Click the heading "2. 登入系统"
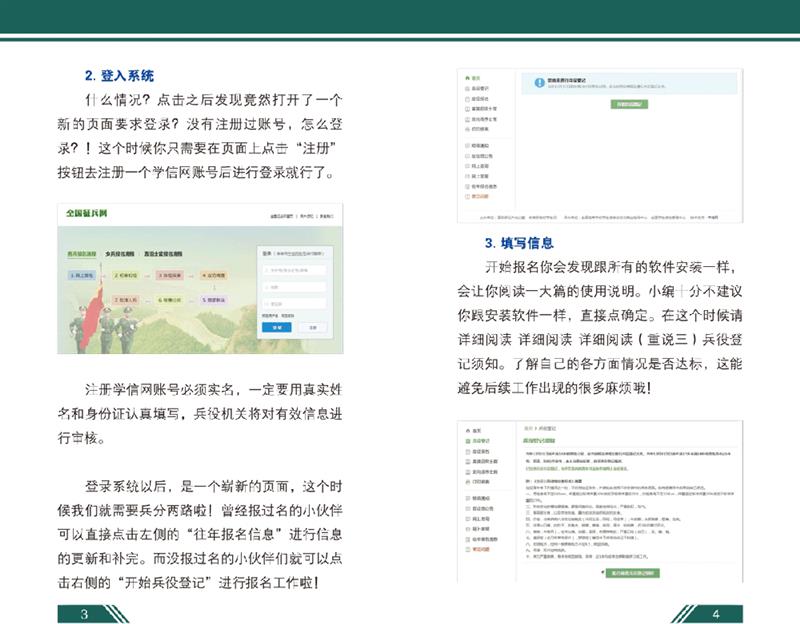The height and width of the screenshot is (624, 800). pos(119,76)
